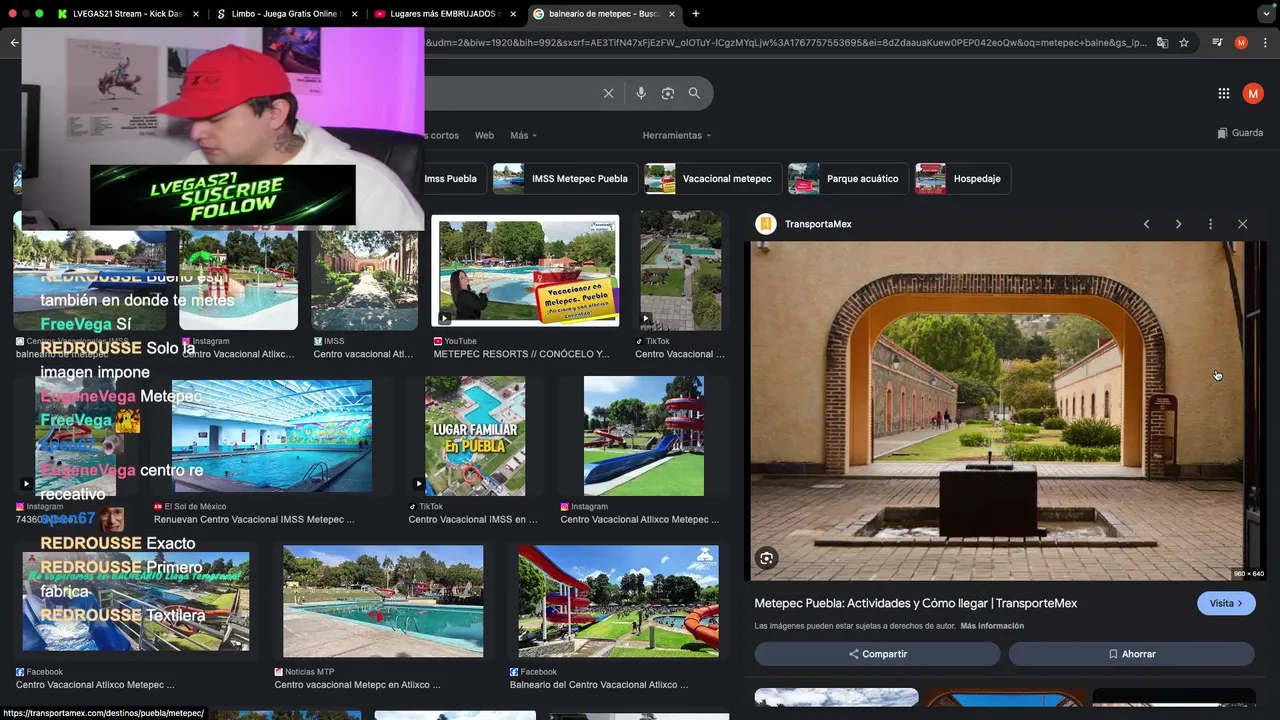Select the IMSS Metepec Puebla filter chip
The width and height of the screenshot is (1280, 720).
pos(565,179)
